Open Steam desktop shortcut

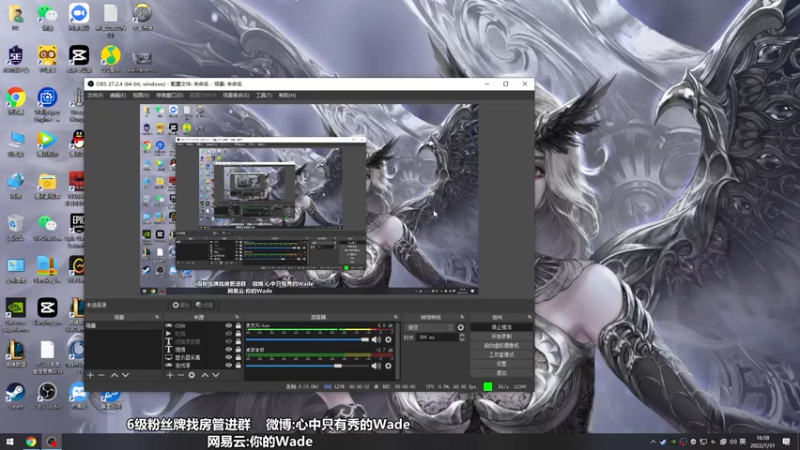(x=15, y=397)
